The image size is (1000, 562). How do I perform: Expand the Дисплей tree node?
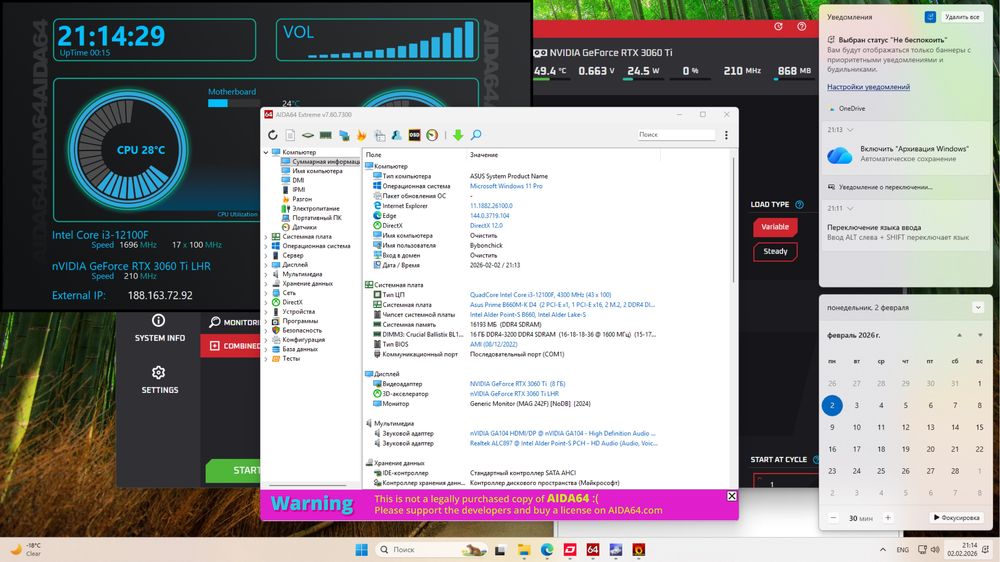266,265
